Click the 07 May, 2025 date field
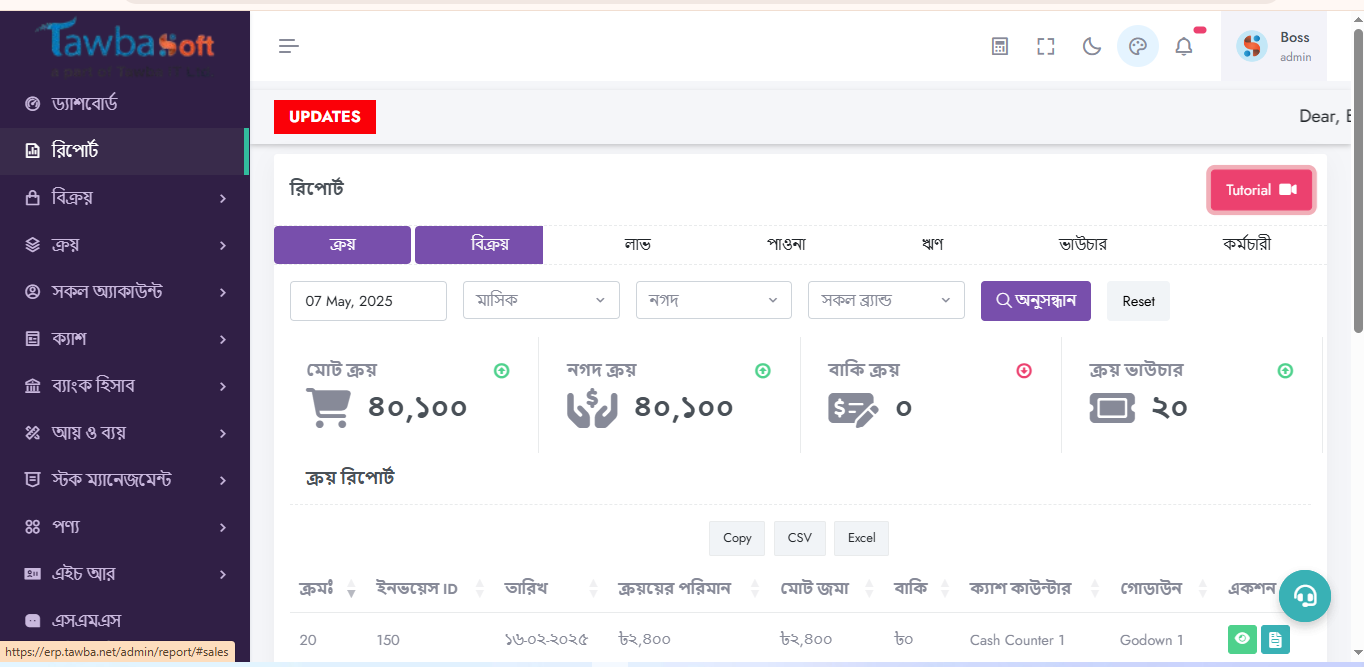The image size is (1364, 667). tap(368, 301)
